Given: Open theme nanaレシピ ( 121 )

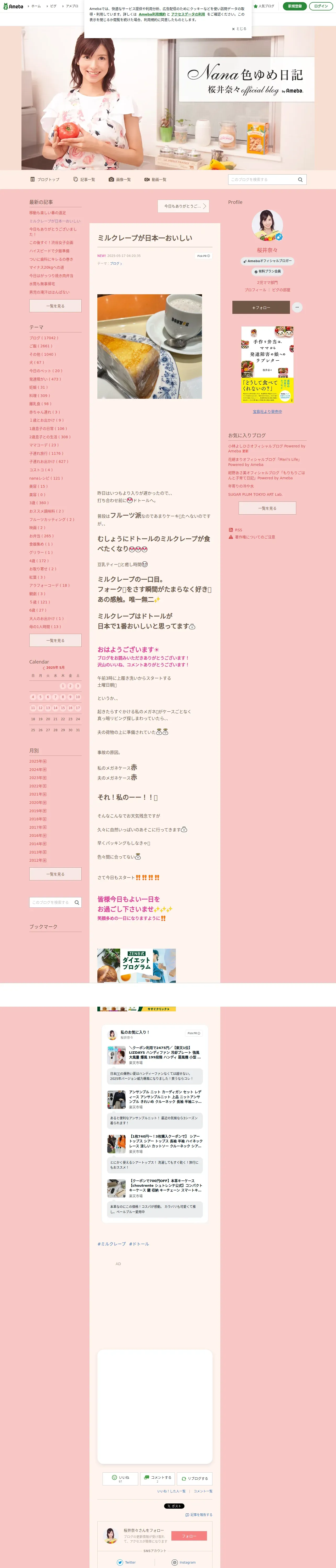Looking at the screenshot, I should pyautogui.click(x=46, y=479).
